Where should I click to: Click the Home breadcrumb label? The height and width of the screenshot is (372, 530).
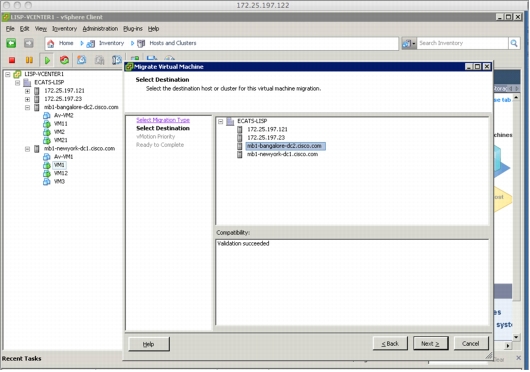point(66,43)
